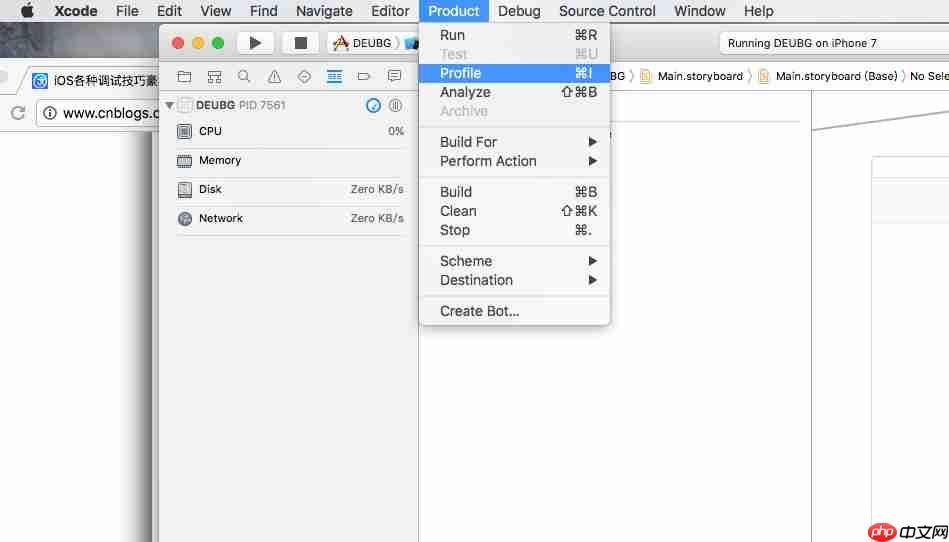This screenshot has height=542, width=949.
Task: Open the Symbol navigator hierarchy icon
Action: coord(214,76)
